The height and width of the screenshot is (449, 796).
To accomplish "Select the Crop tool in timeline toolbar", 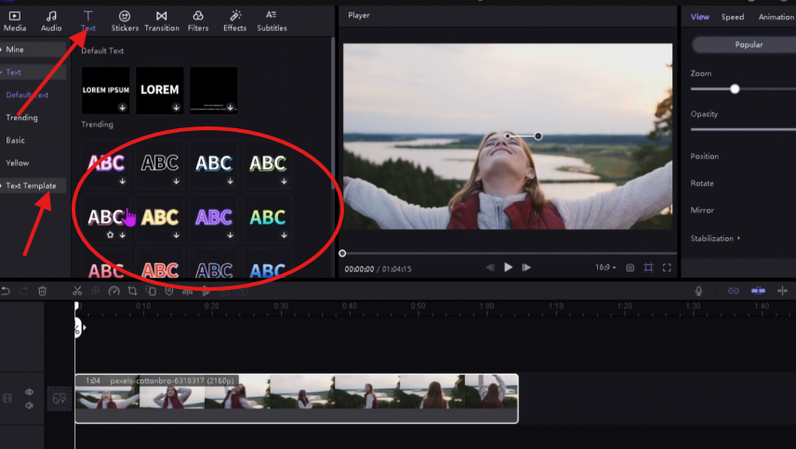I will (132, 291).
